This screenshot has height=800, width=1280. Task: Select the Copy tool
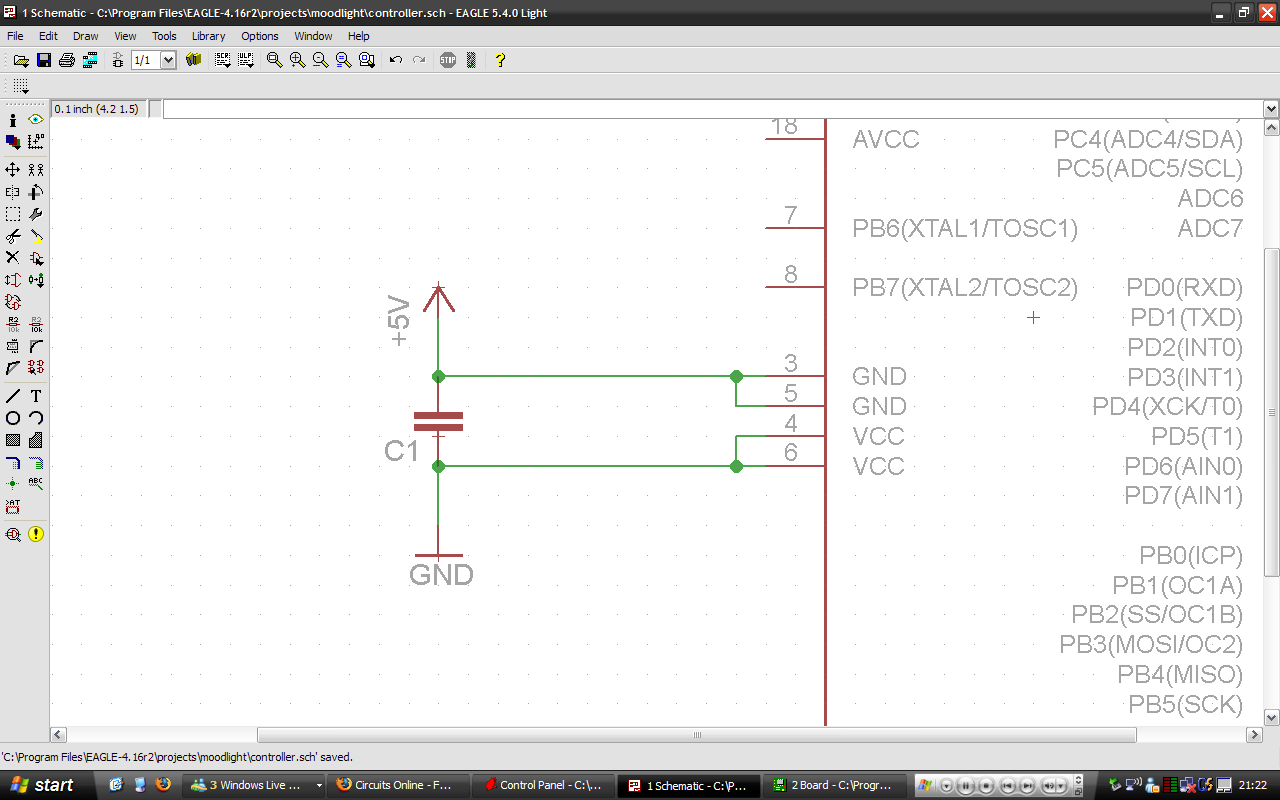pos(36,170)
